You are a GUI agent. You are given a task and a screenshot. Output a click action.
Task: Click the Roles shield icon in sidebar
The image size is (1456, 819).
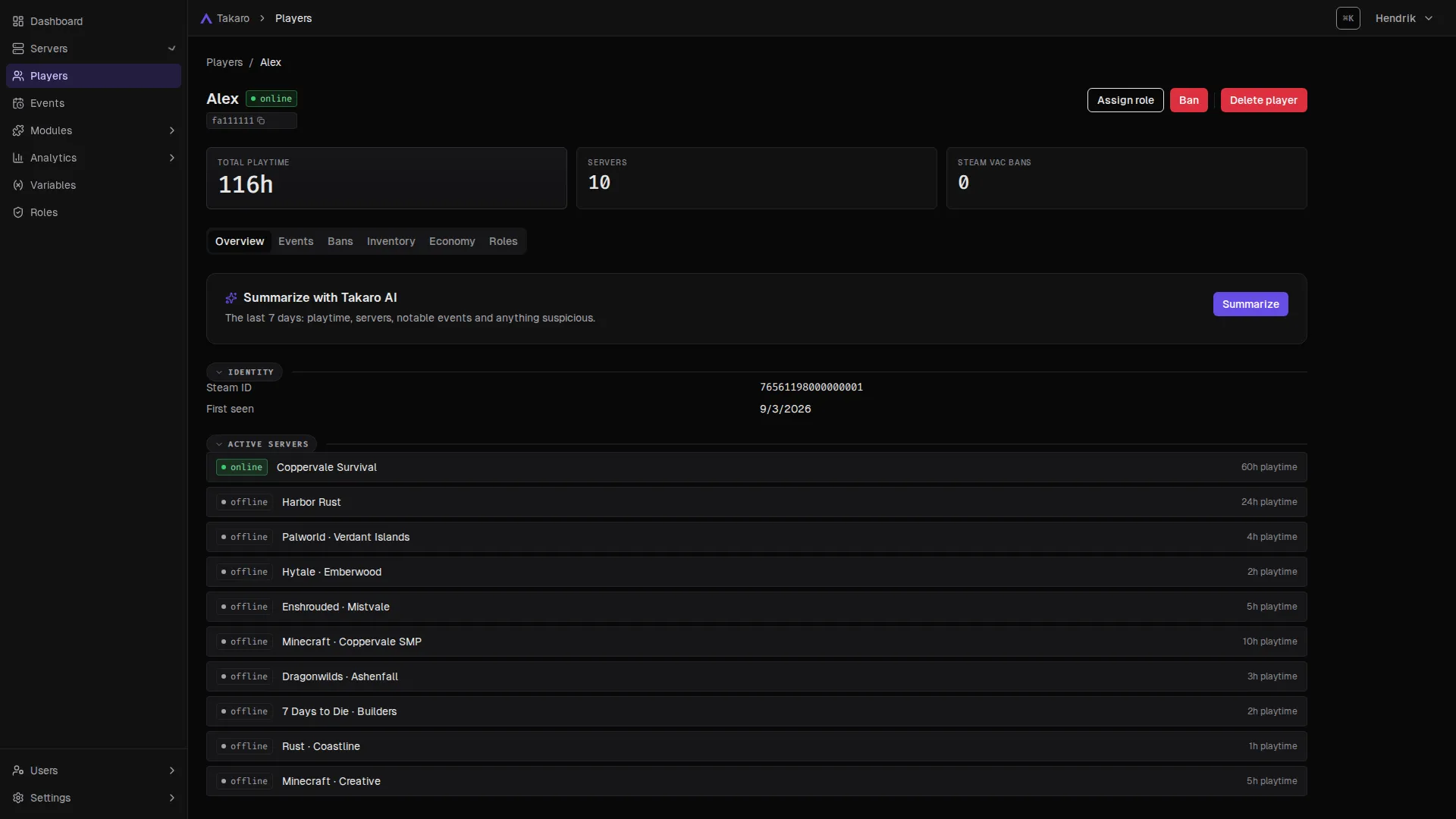[18, 212]
